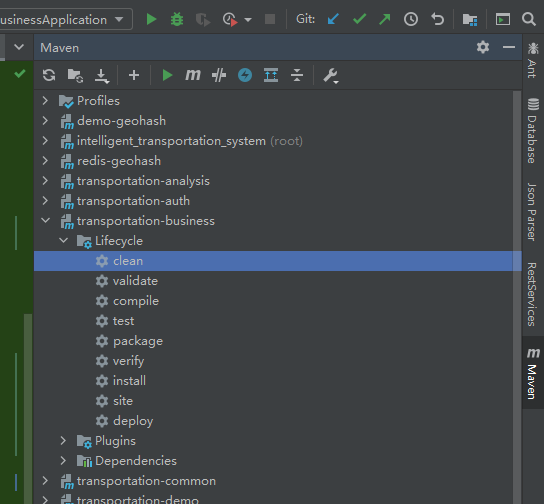Open the Database side tab
This screenshot has width=544, height=504.
(x=533, y=131)
